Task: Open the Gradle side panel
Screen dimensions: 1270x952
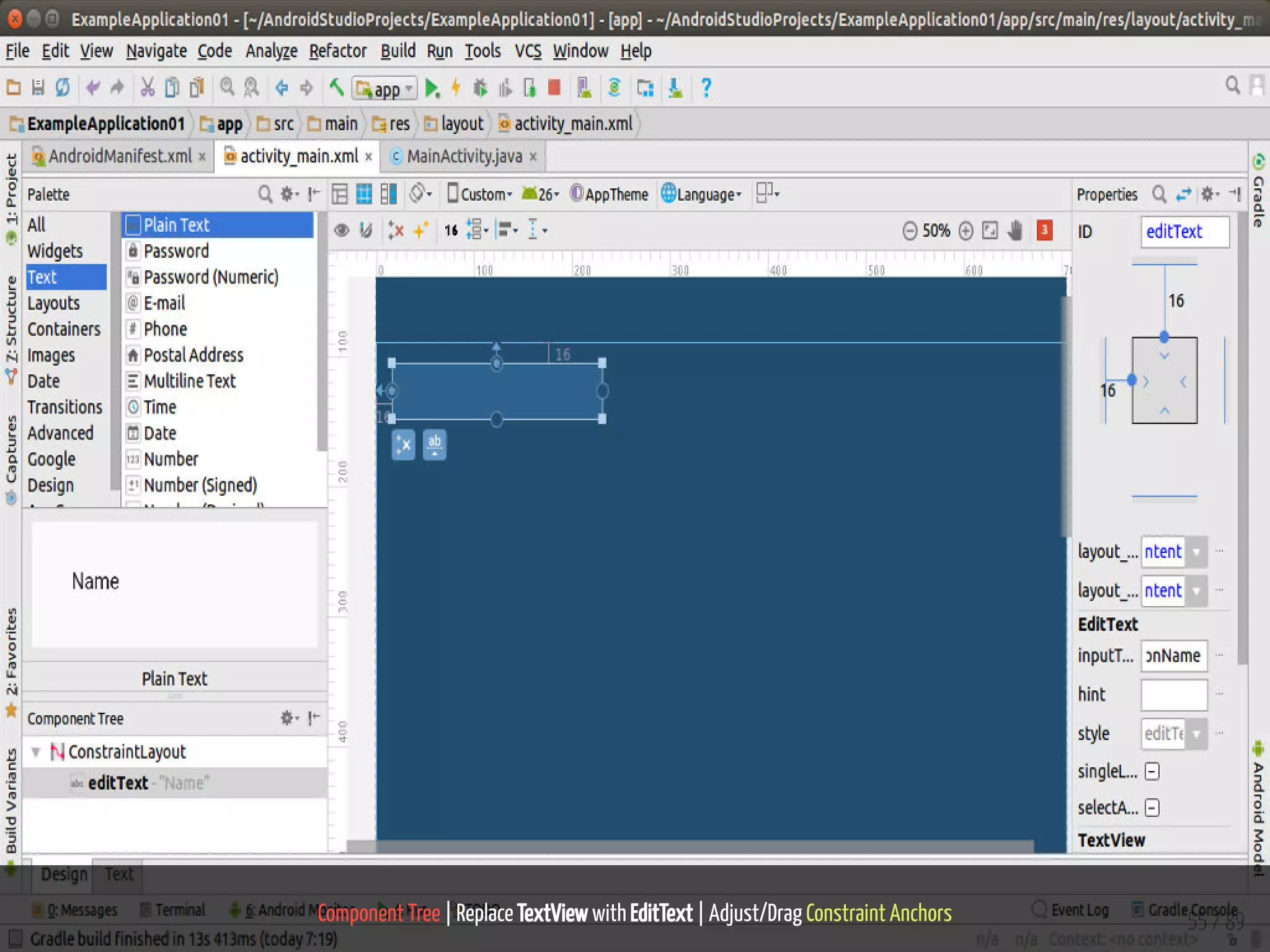Action: pos(1259,191)
